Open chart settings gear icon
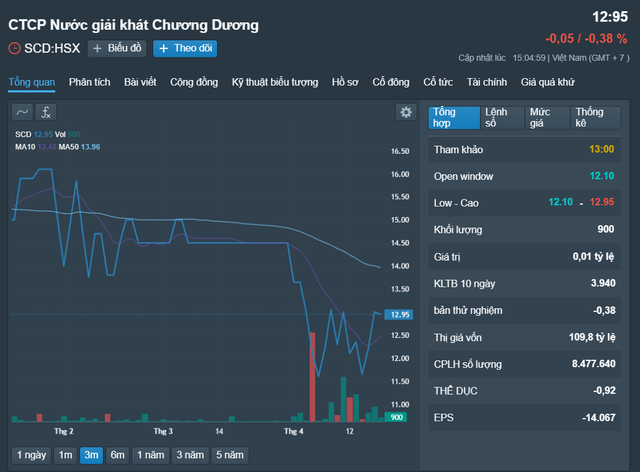640x472 pixels. [405, 113]
